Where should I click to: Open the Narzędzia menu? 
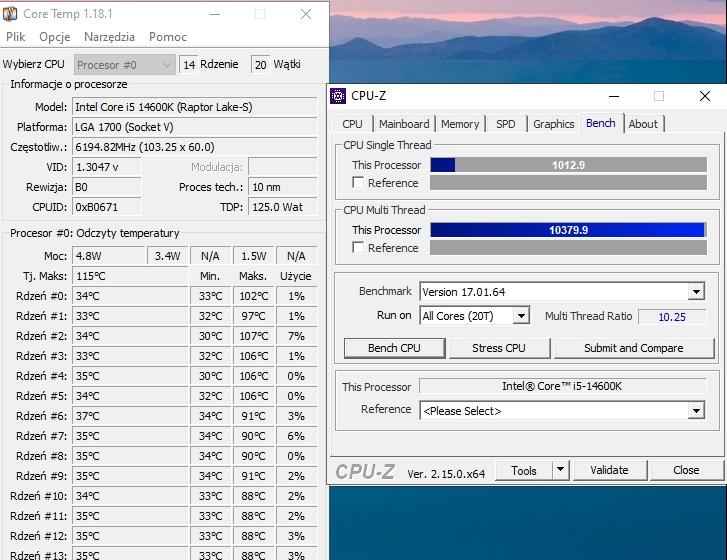click(109, 37)
